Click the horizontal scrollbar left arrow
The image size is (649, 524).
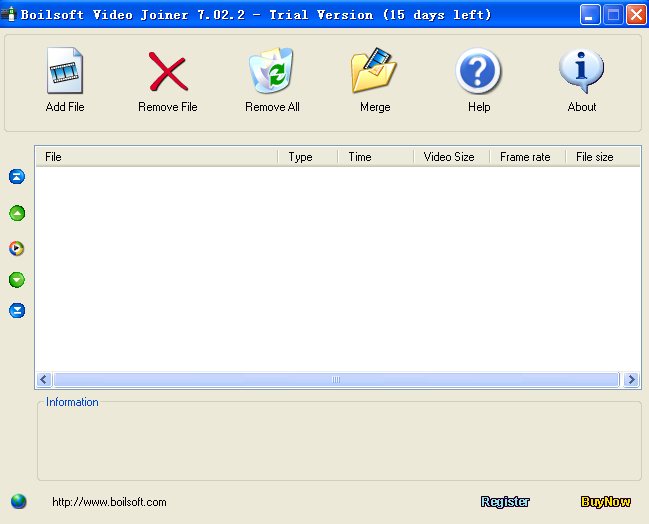44,380
